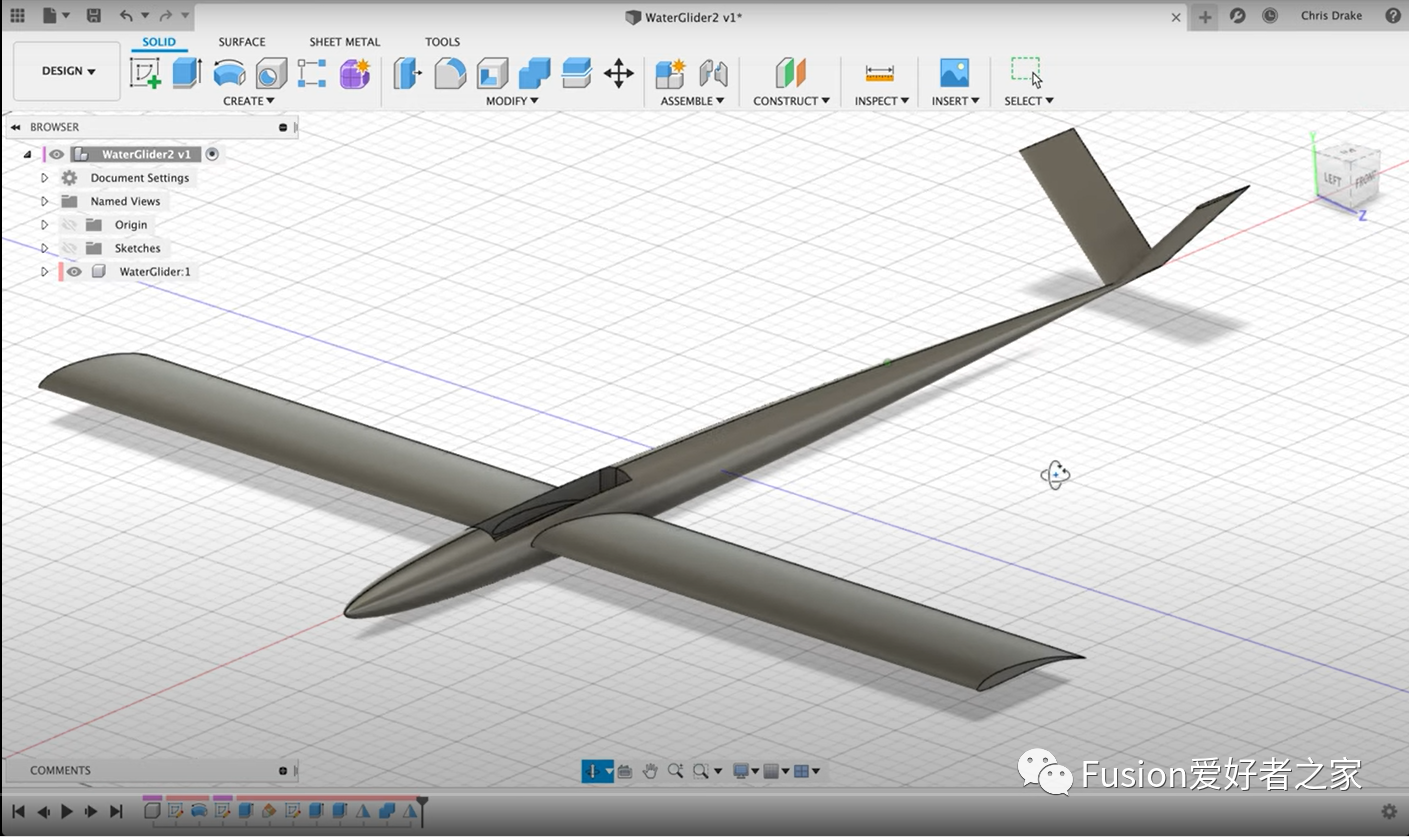Choose the Shell tool icon
This screenshot has height=837, width=1409.
click(x=492, y=73)
